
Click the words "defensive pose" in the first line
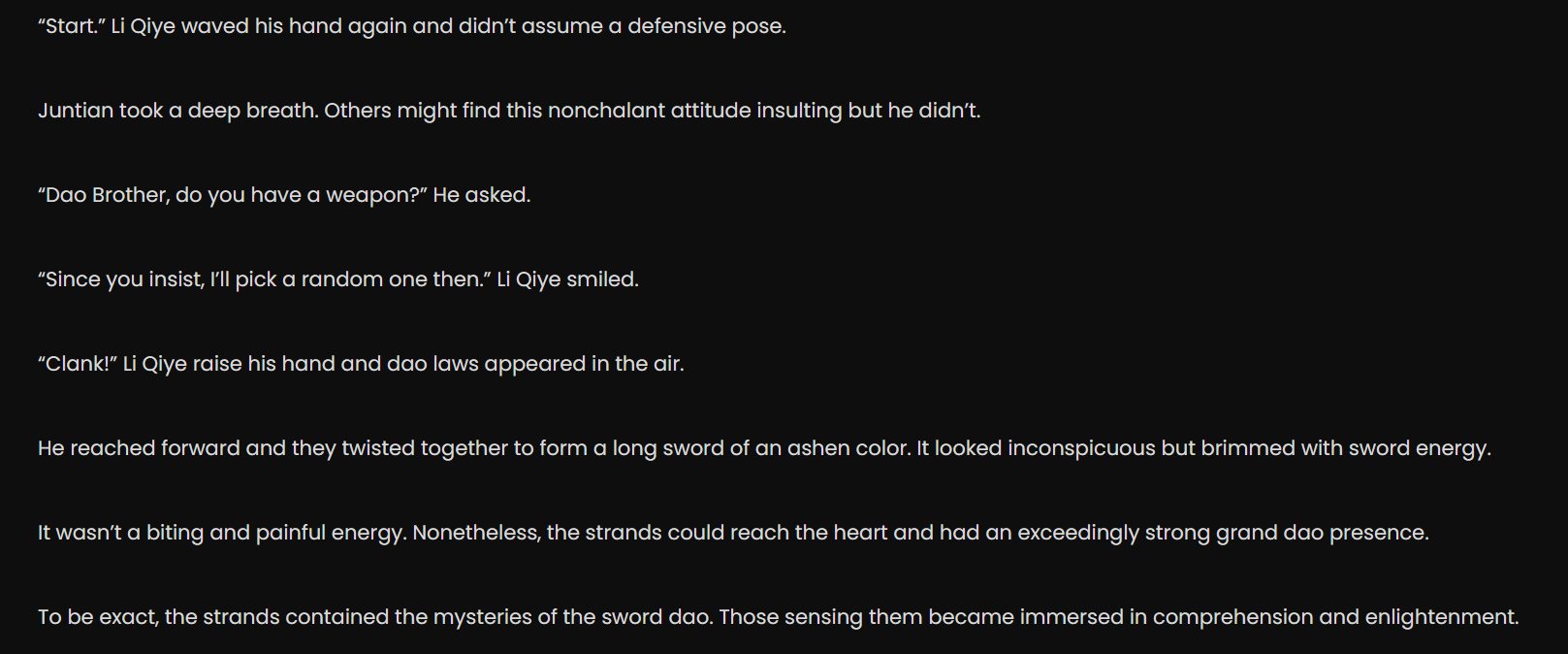click(x=705, y=26)
